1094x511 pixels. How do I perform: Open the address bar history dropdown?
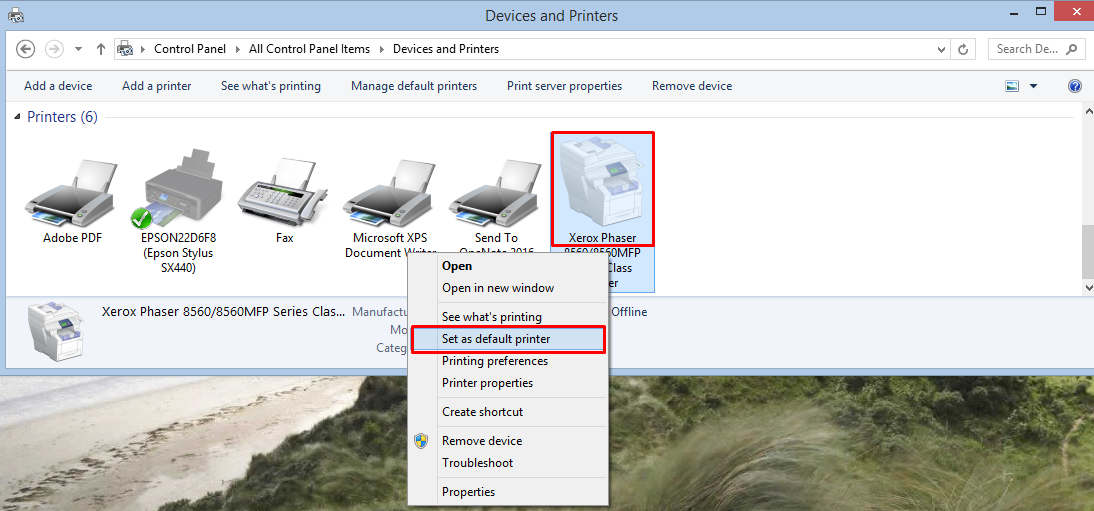(942, 49)
